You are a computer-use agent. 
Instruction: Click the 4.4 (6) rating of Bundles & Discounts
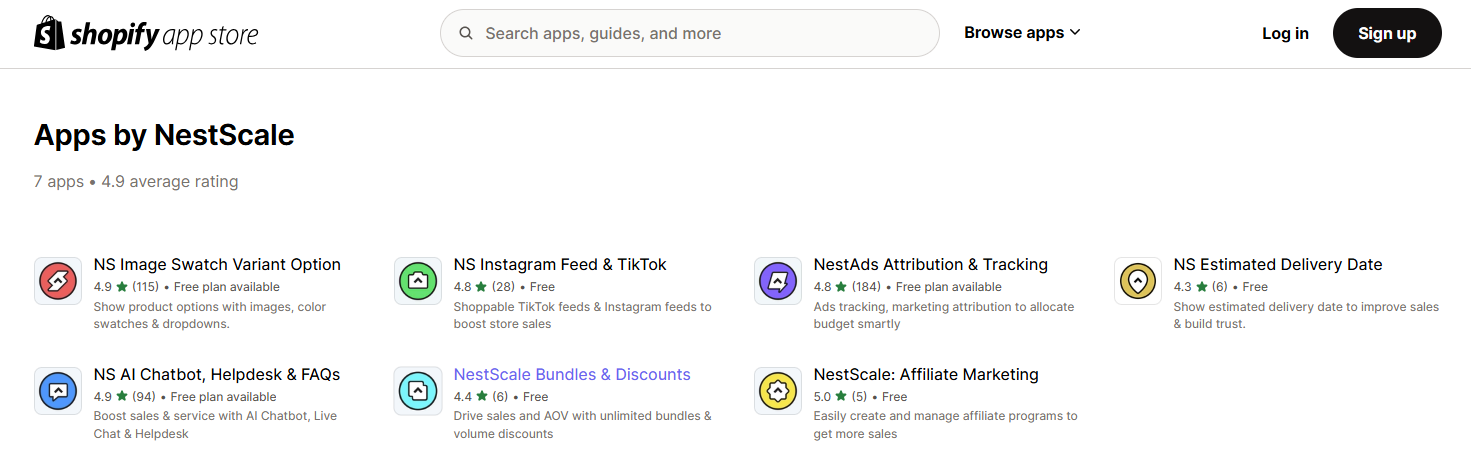click(481, 397)
